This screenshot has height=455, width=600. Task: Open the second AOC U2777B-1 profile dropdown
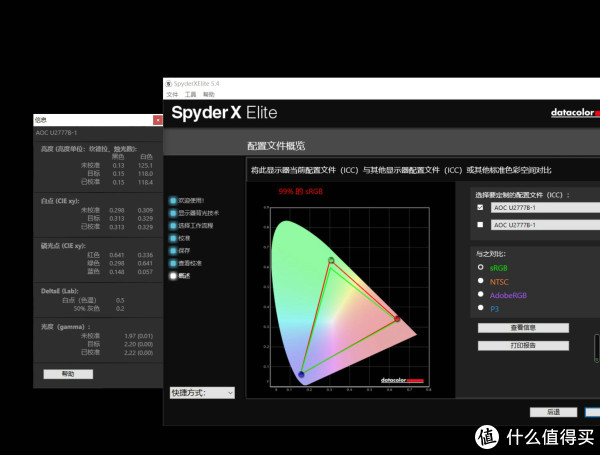click(545, 225)
